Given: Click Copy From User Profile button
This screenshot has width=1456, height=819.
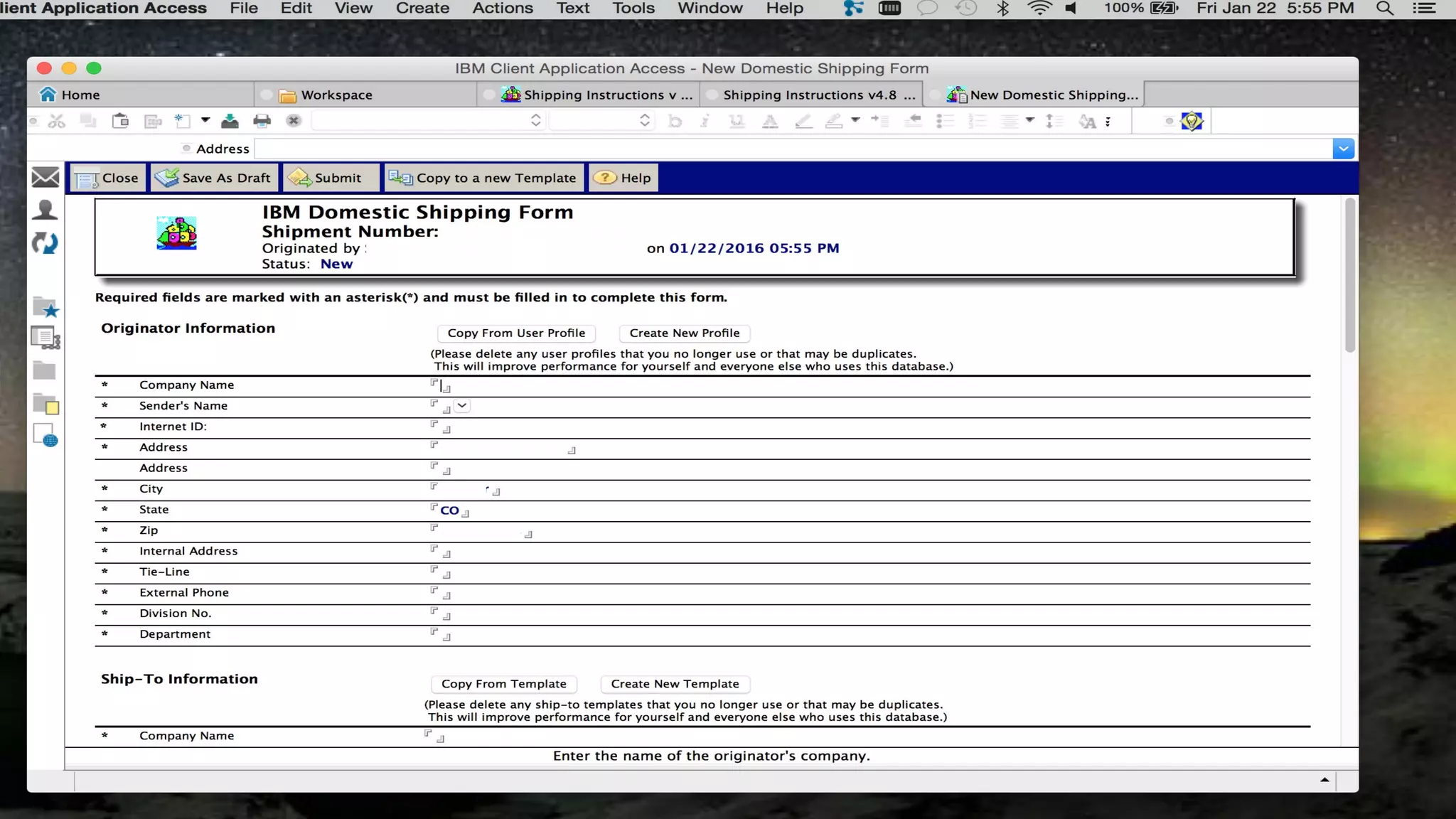Looking at the screenshot, I should point(516,333).
